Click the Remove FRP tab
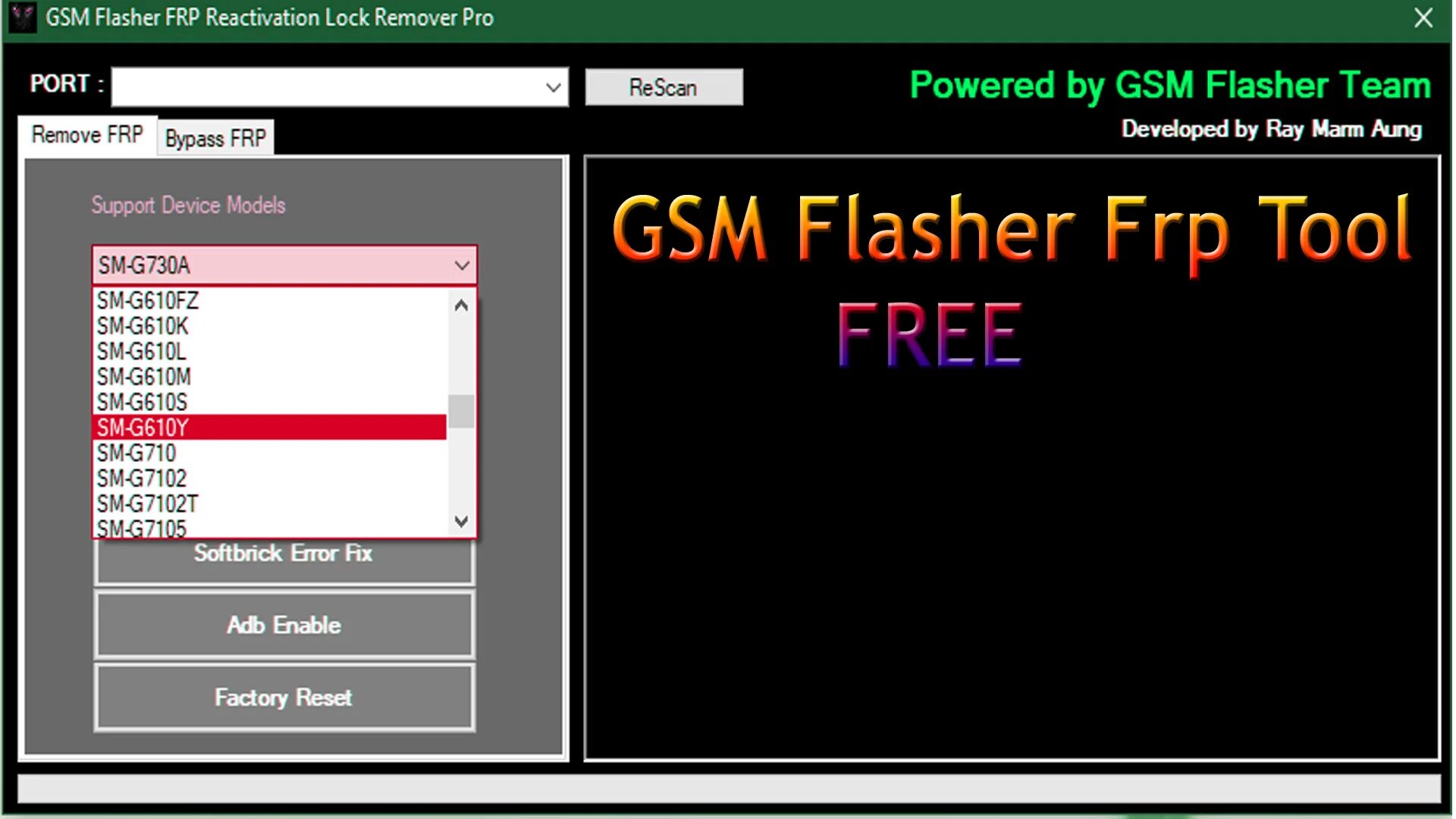Screen dimensions: 1456x819 (86, 136)
